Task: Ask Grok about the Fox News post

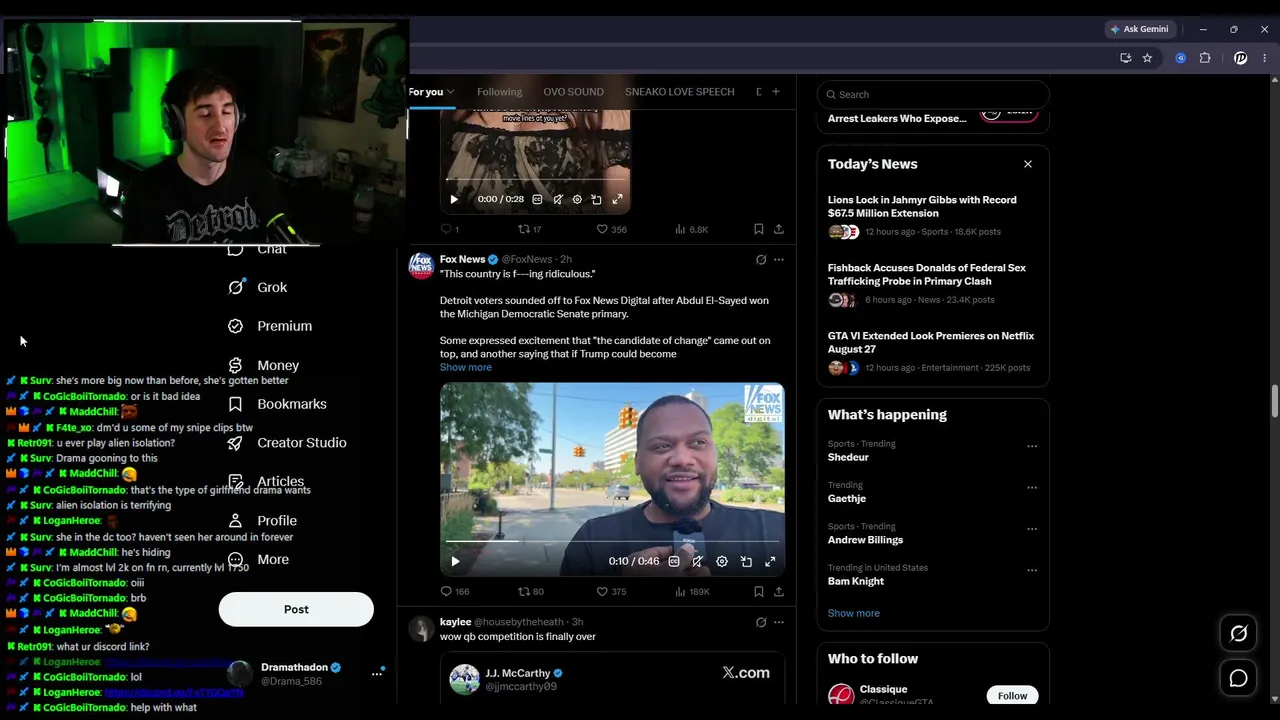Action: pyautogui.click(x=761, y=260)
